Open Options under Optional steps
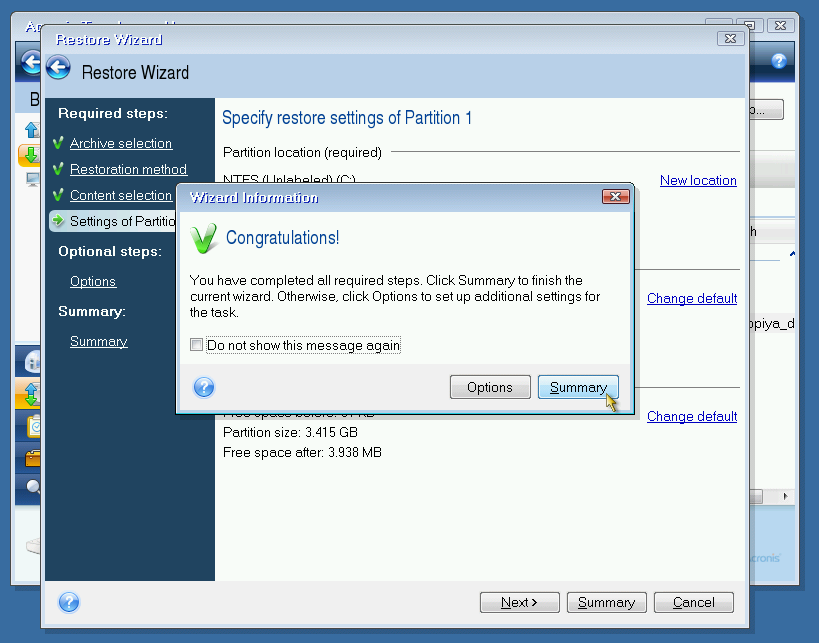Screen dimensions: 819x643 [93, 281]
